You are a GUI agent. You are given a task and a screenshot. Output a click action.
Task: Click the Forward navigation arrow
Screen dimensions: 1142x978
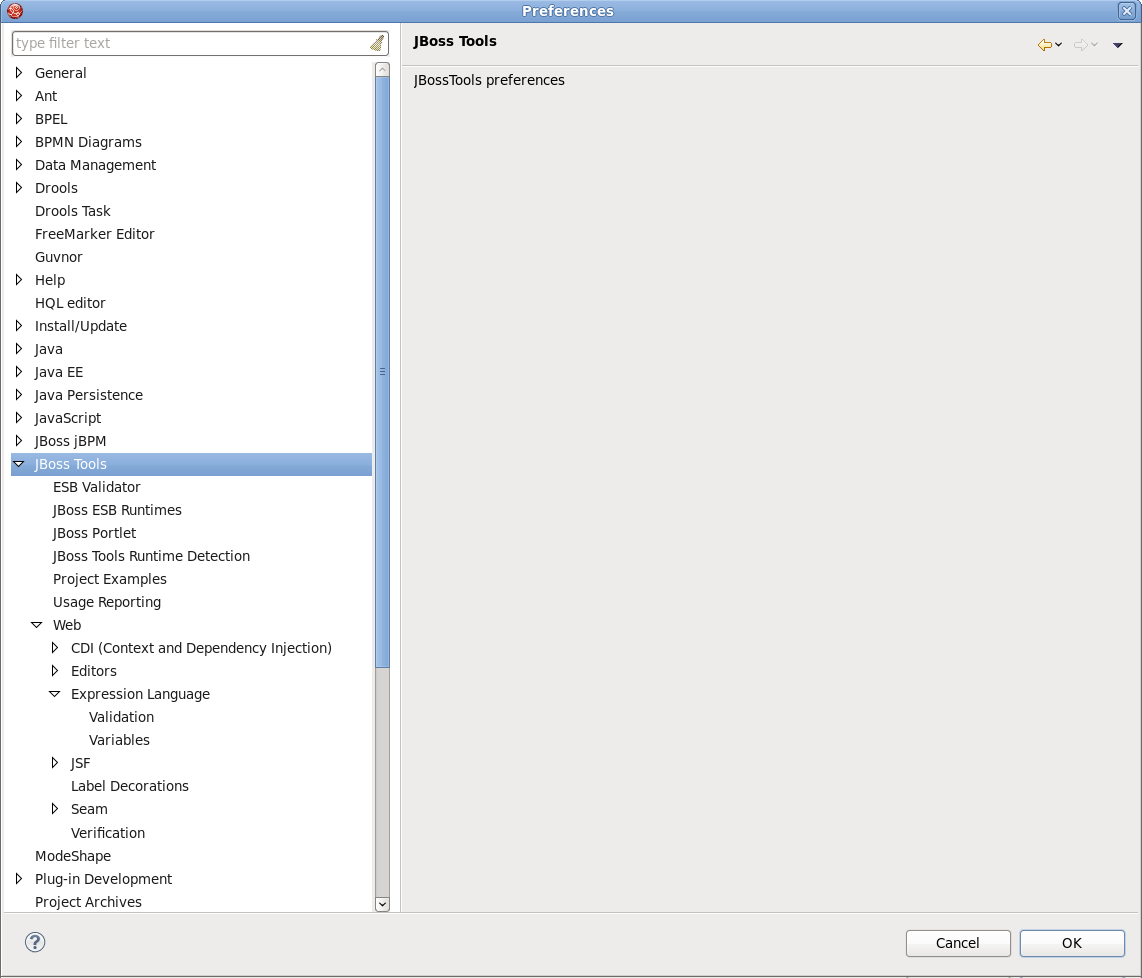point(1081,45)
